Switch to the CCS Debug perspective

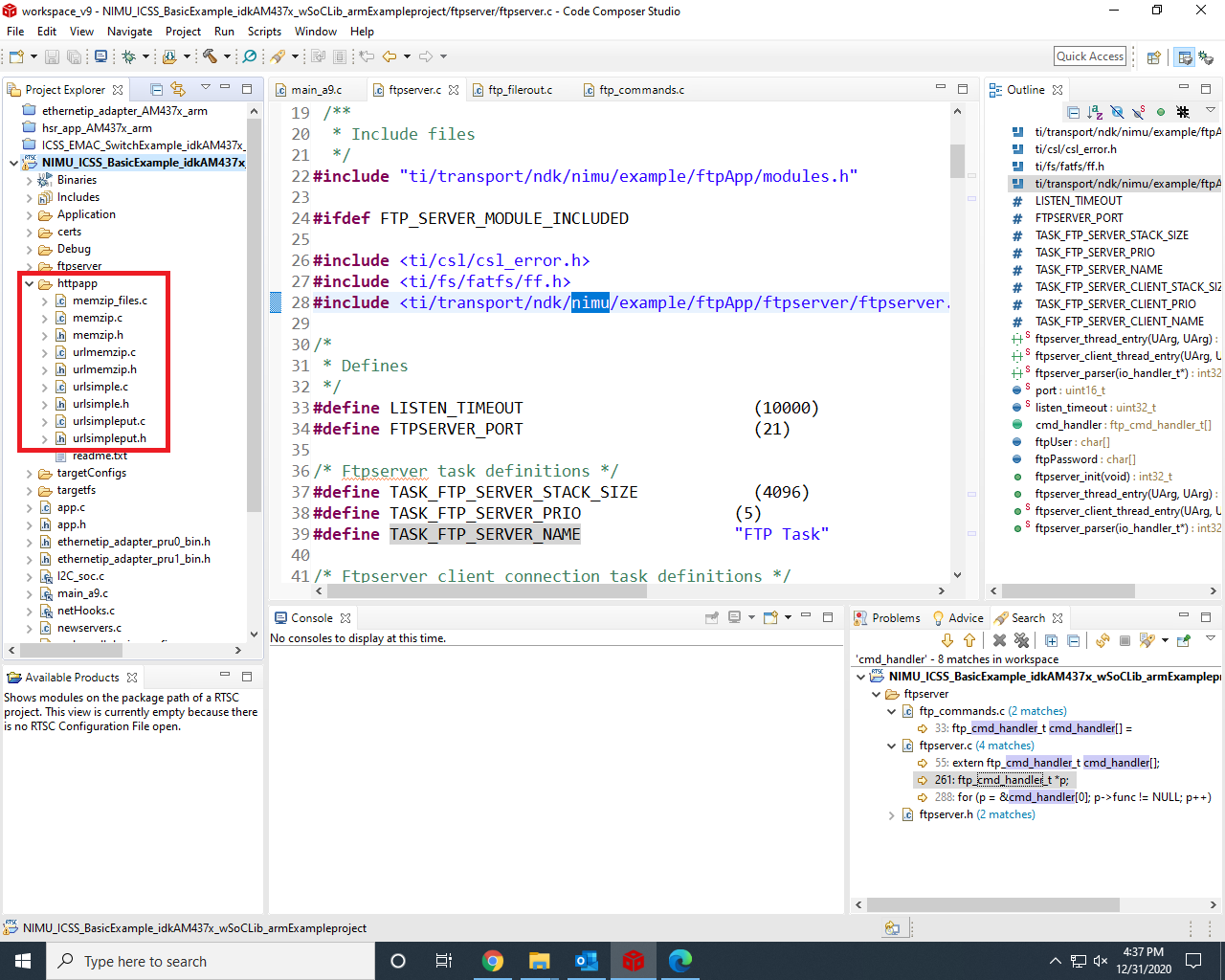coord(1206,56)
